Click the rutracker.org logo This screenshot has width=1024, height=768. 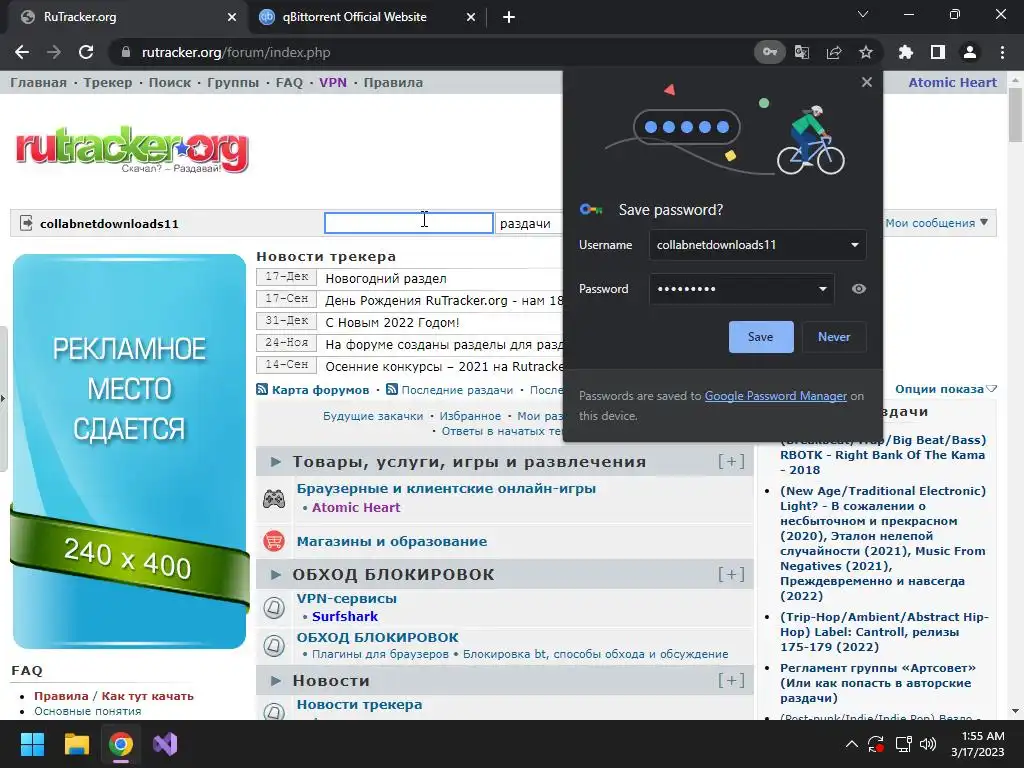click(x=132, y=149)
